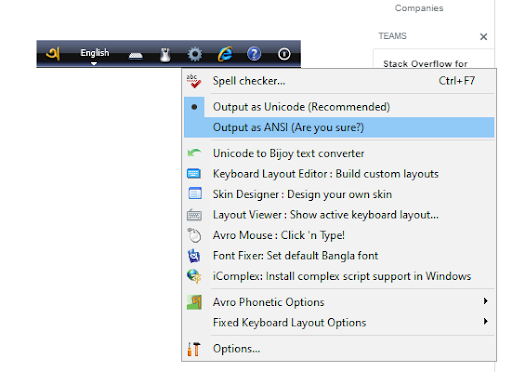Image resolution: width=512 pixels, height=372 pixels.
Task: Open iComplex complex script support entry
Action: coord(339,276)
